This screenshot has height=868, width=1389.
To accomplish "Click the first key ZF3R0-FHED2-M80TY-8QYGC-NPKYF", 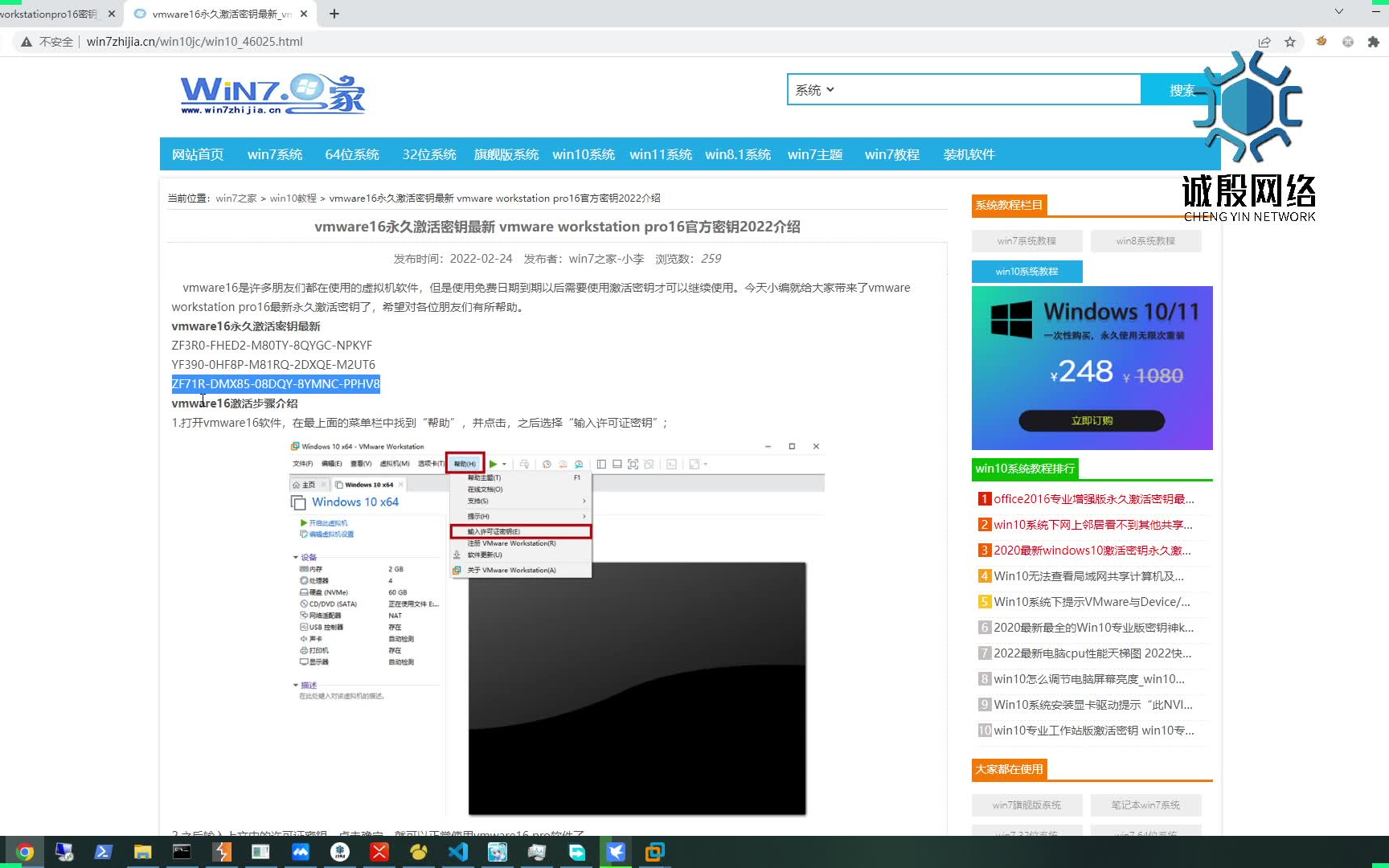I will click(272, 346).
